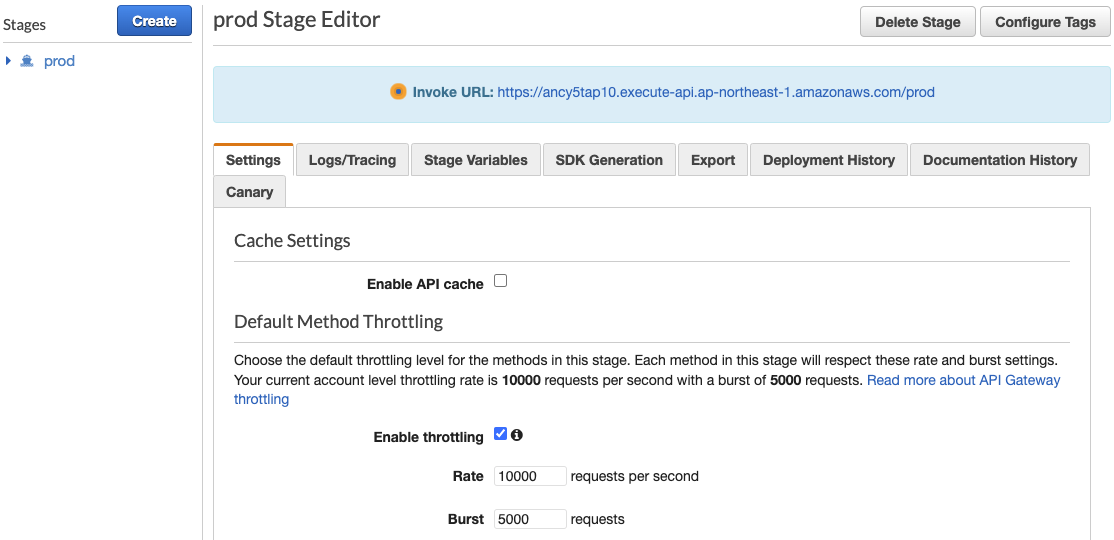This screenshot has width=1114, height=540.
Task: Click the Create stage button
Action: coord(154,21)
